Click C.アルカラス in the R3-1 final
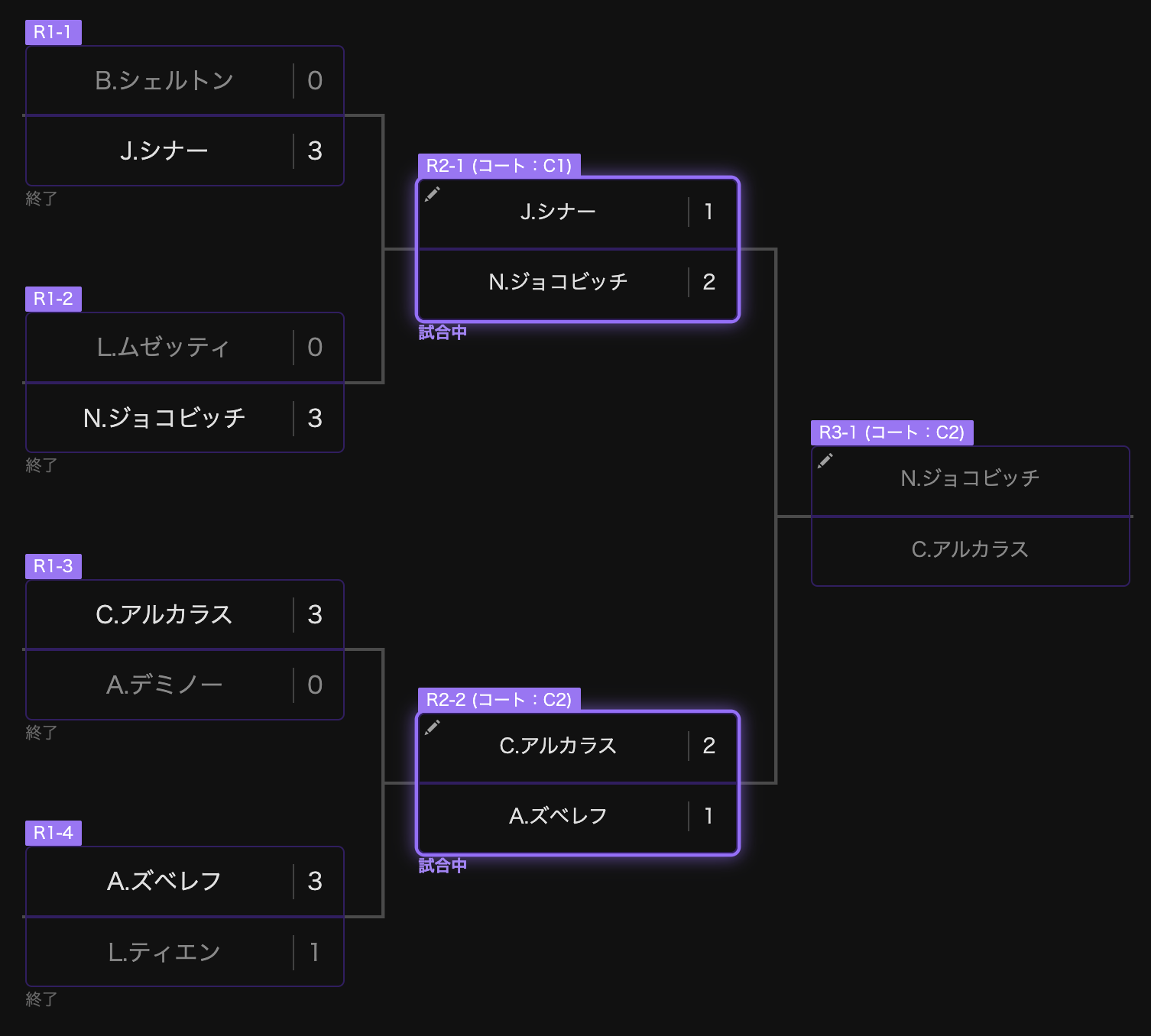The height and width of the screenshot is (1036, 1151). click(971, 549)
